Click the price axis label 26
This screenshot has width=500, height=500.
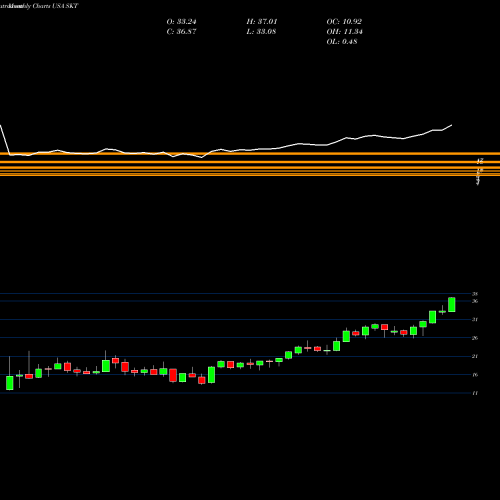coord(475,338)
